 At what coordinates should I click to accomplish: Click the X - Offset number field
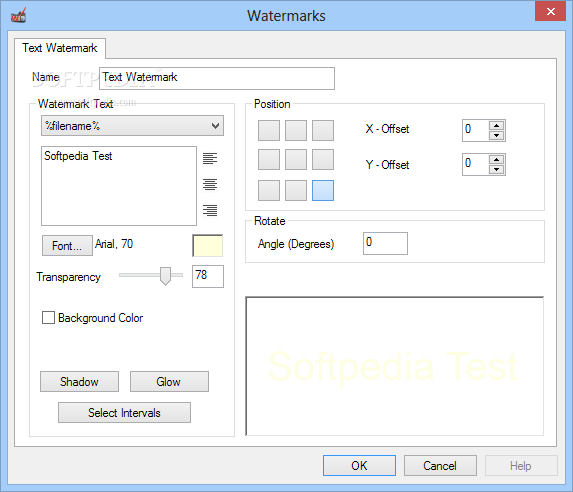(475, 130)
